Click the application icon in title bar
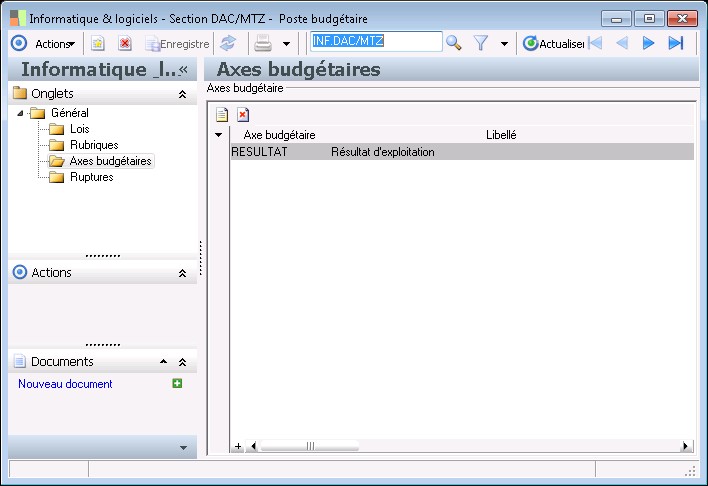The width and height of the screenshot is (708, 486). [18, 19]
